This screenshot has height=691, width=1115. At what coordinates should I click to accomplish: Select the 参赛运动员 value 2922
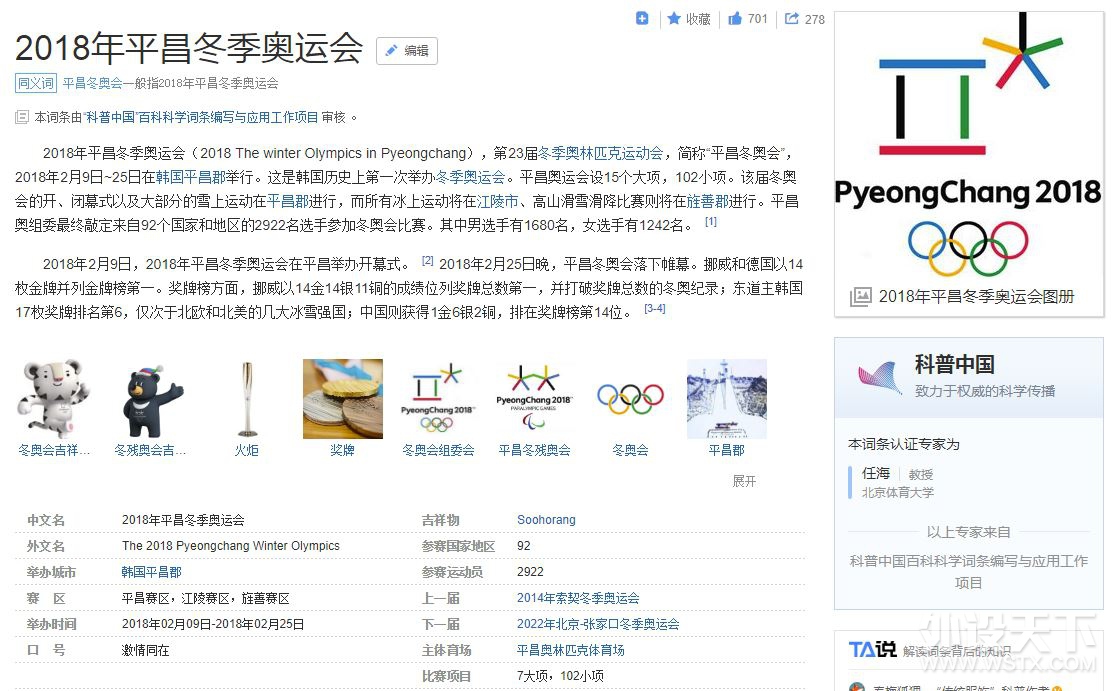coord(530,572)
